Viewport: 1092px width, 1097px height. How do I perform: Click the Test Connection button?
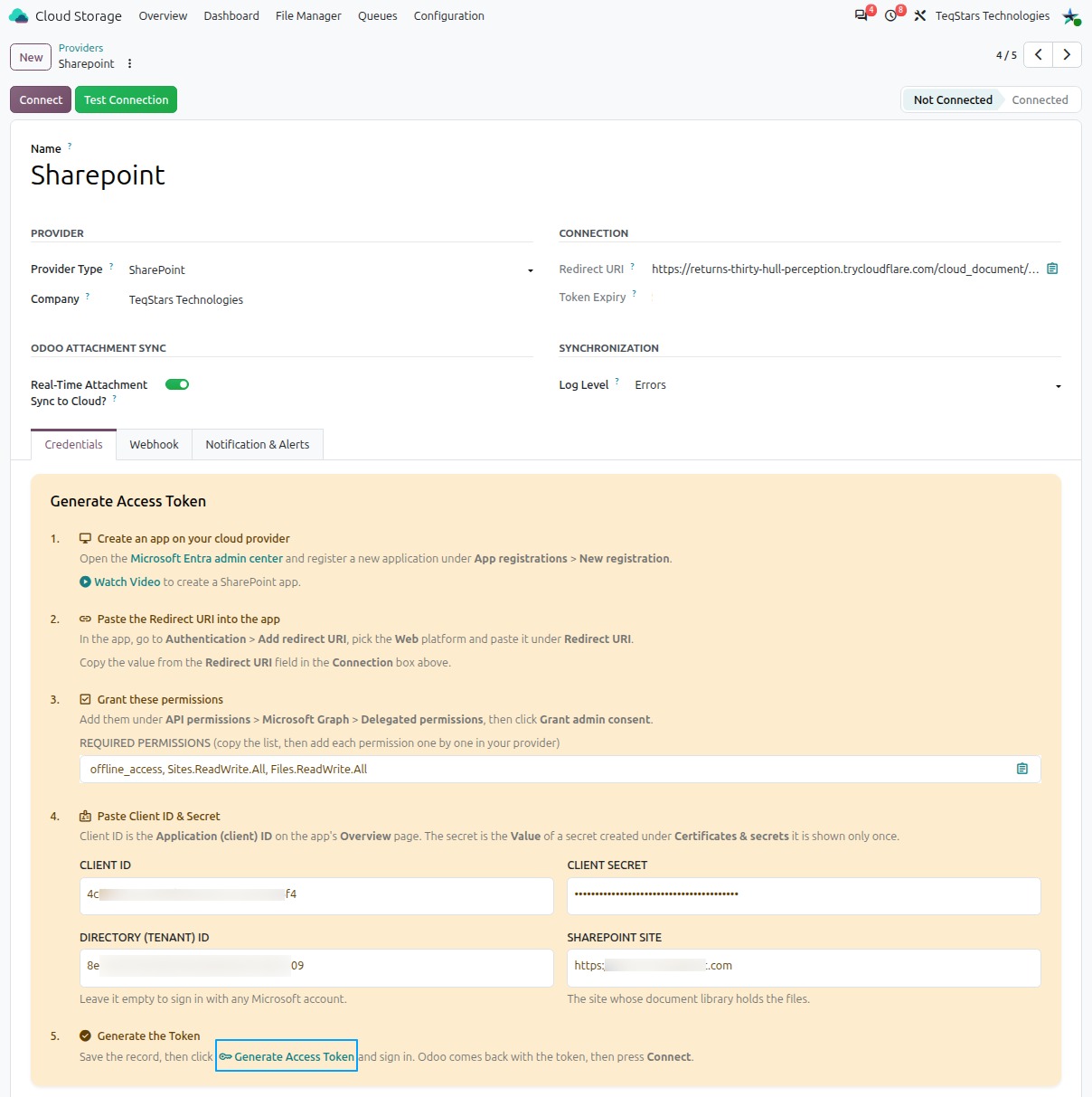[126, 99]
